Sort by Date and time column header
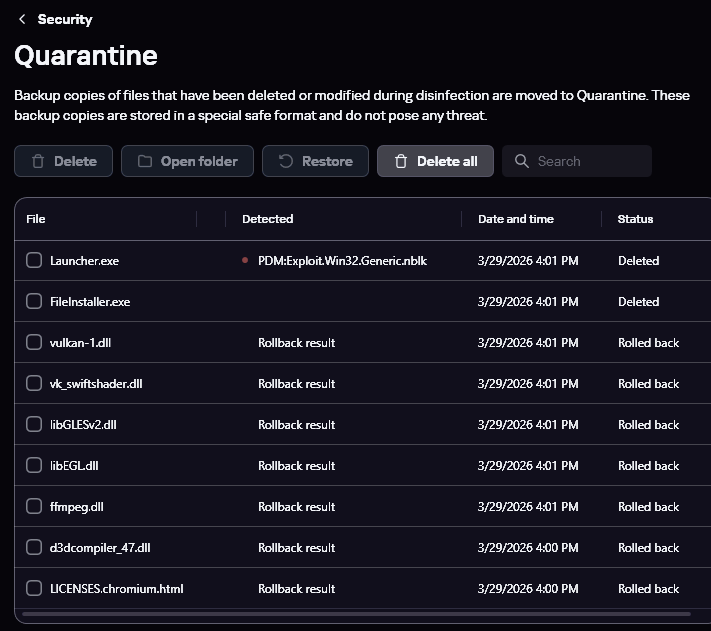The image size is (711, 631). (x=516, y=219)
